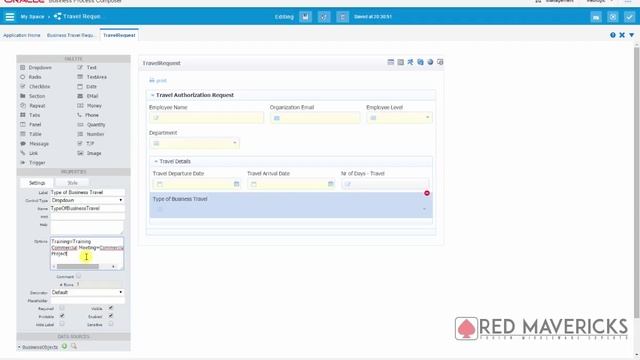
Task: Add a Quantity control from palette
Action: [x=91, y=124]
